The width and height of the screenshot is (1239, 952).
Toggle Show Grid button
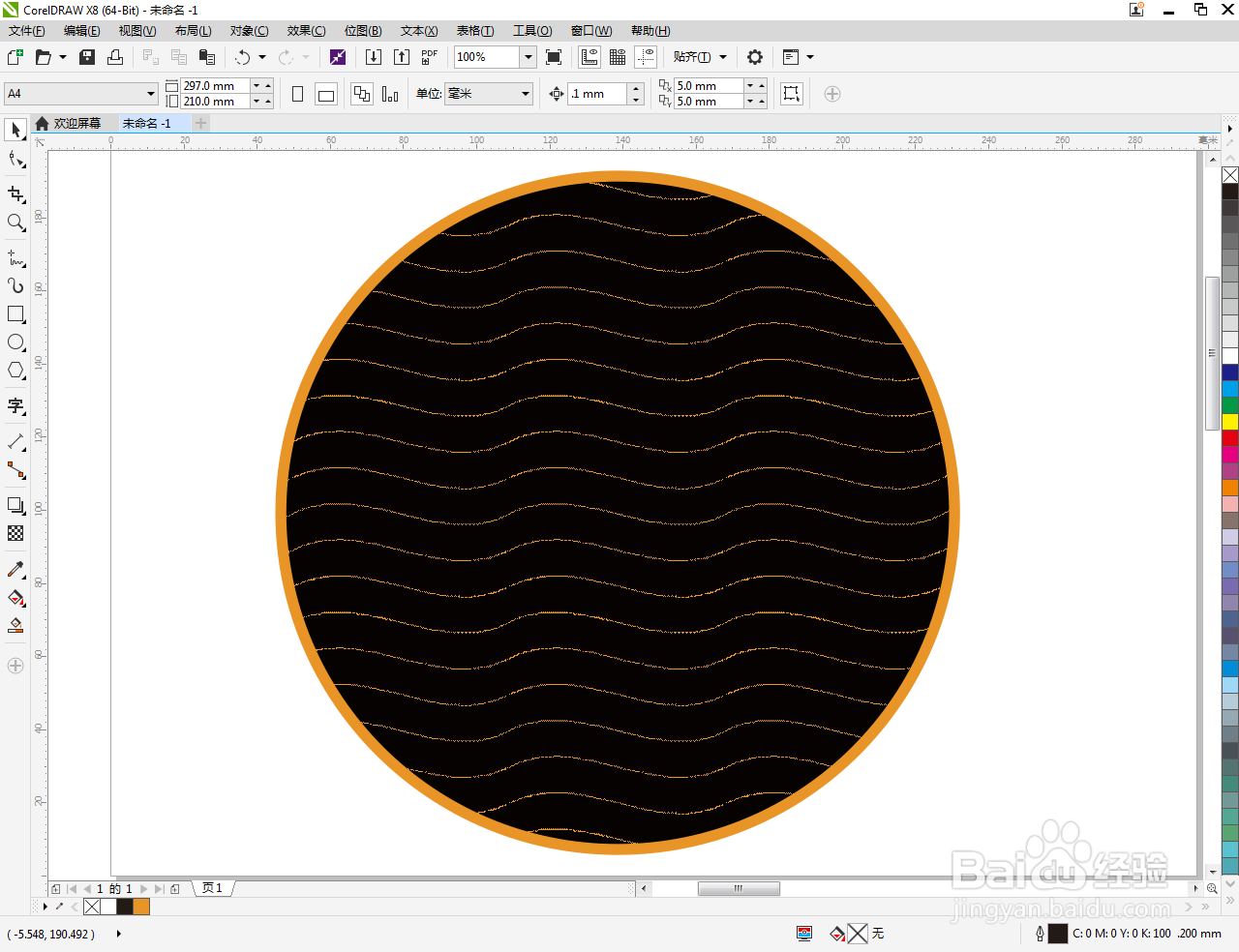(x=618, y=57)
